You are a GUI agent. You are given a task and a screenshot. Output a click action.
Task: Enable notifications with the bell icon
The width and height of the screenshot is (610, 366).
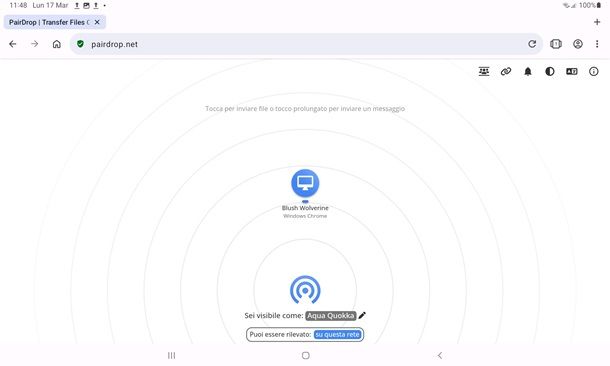(x=528, y=72)
